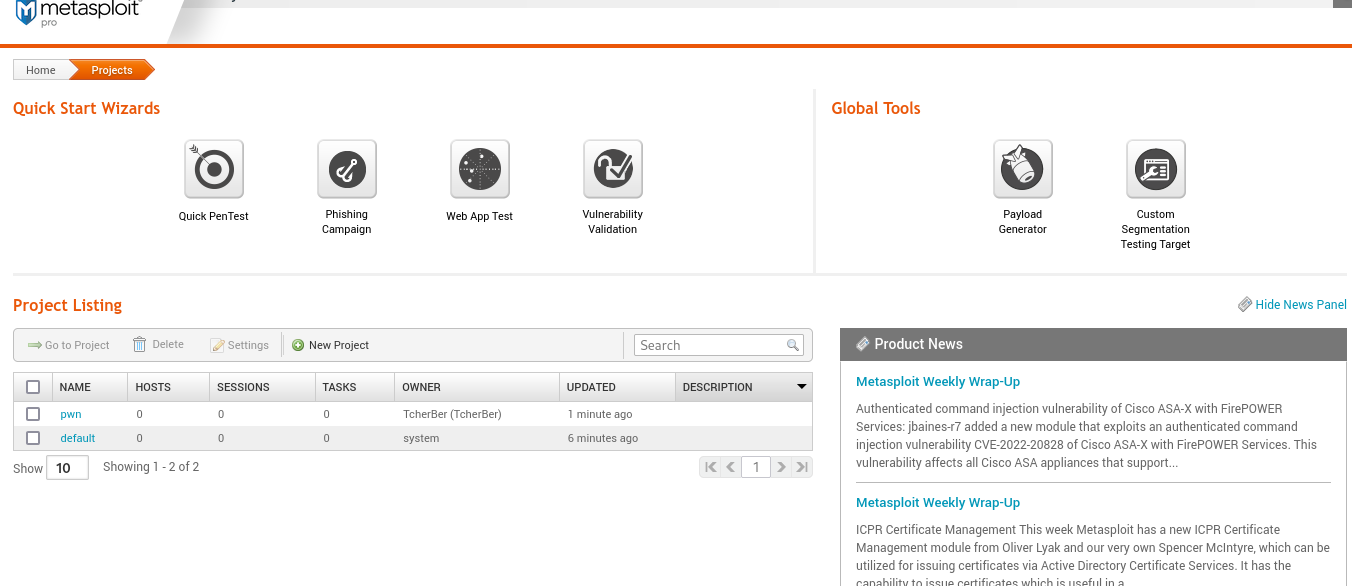Check the default project checkbox
1352x586 pixels.
click(x=33, y=438)
